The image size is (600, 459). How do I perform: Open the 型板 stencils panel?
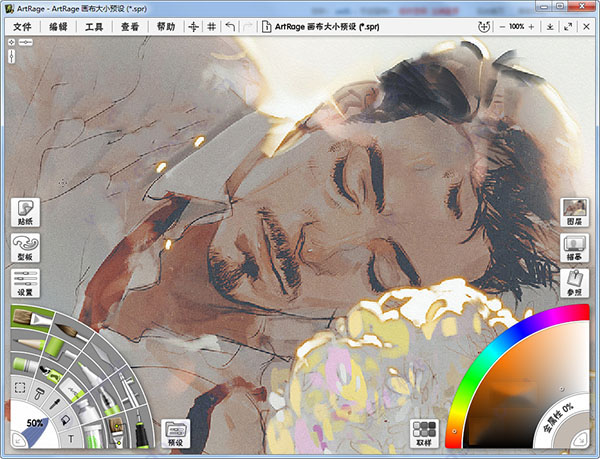[25, 247]
